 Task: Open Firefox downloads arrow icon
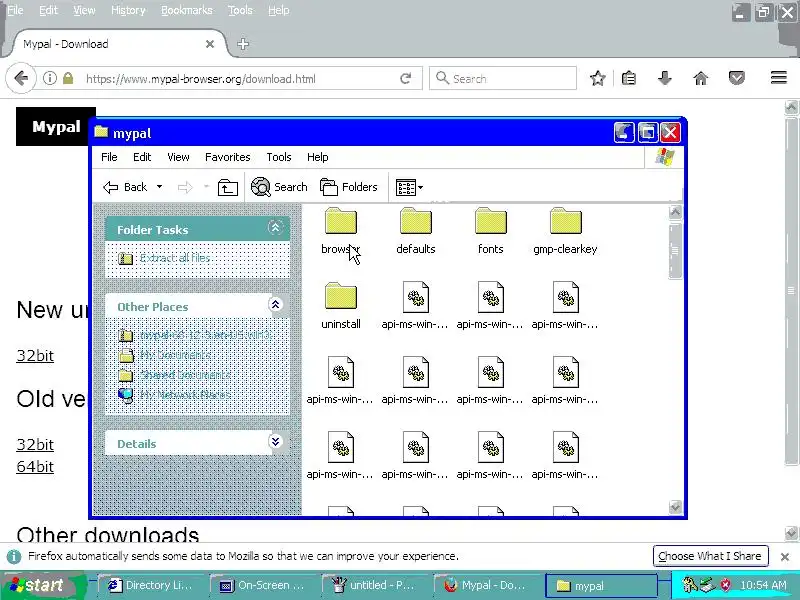click(664, 78)
